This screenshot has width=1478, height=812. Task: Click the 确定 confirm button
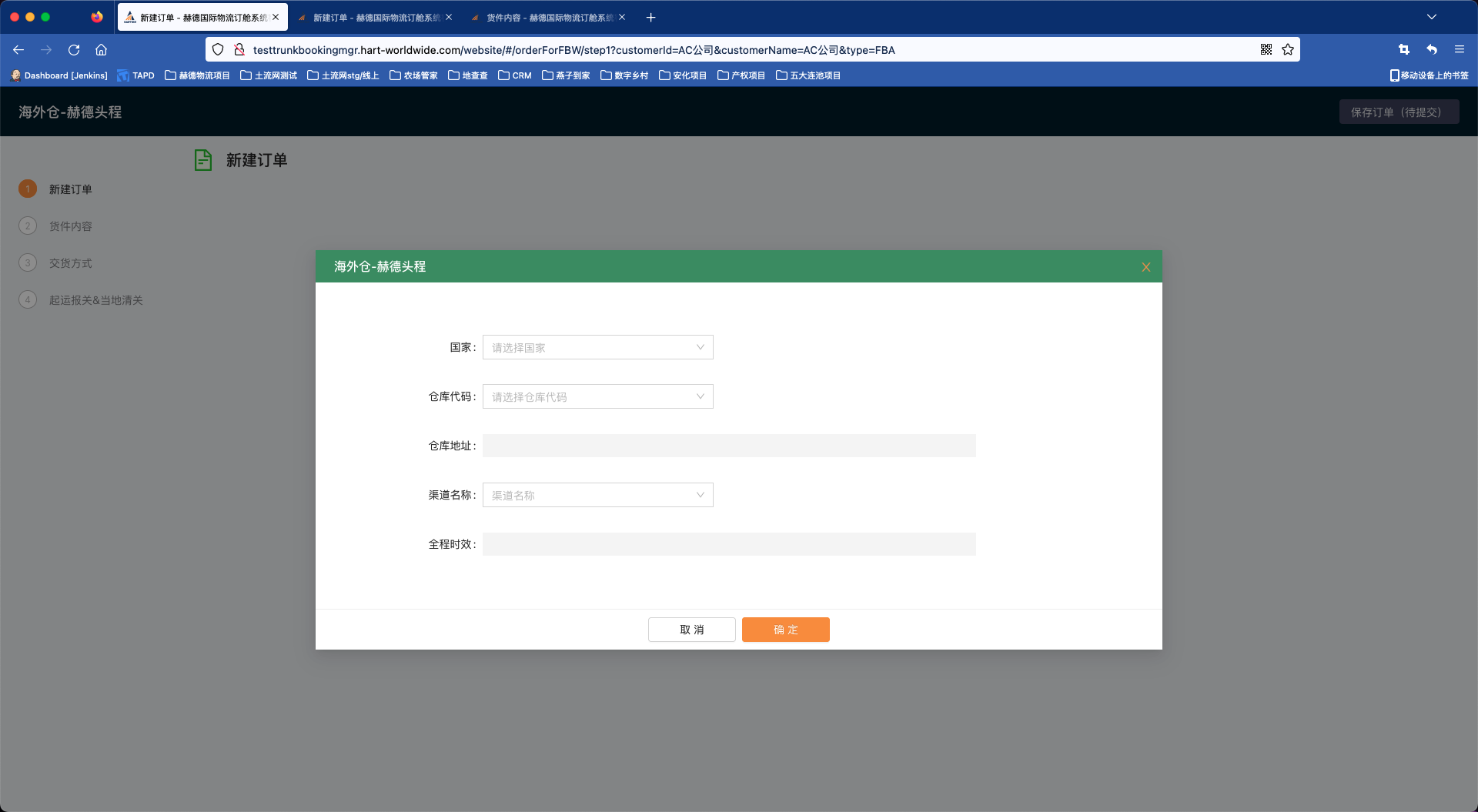785,630
